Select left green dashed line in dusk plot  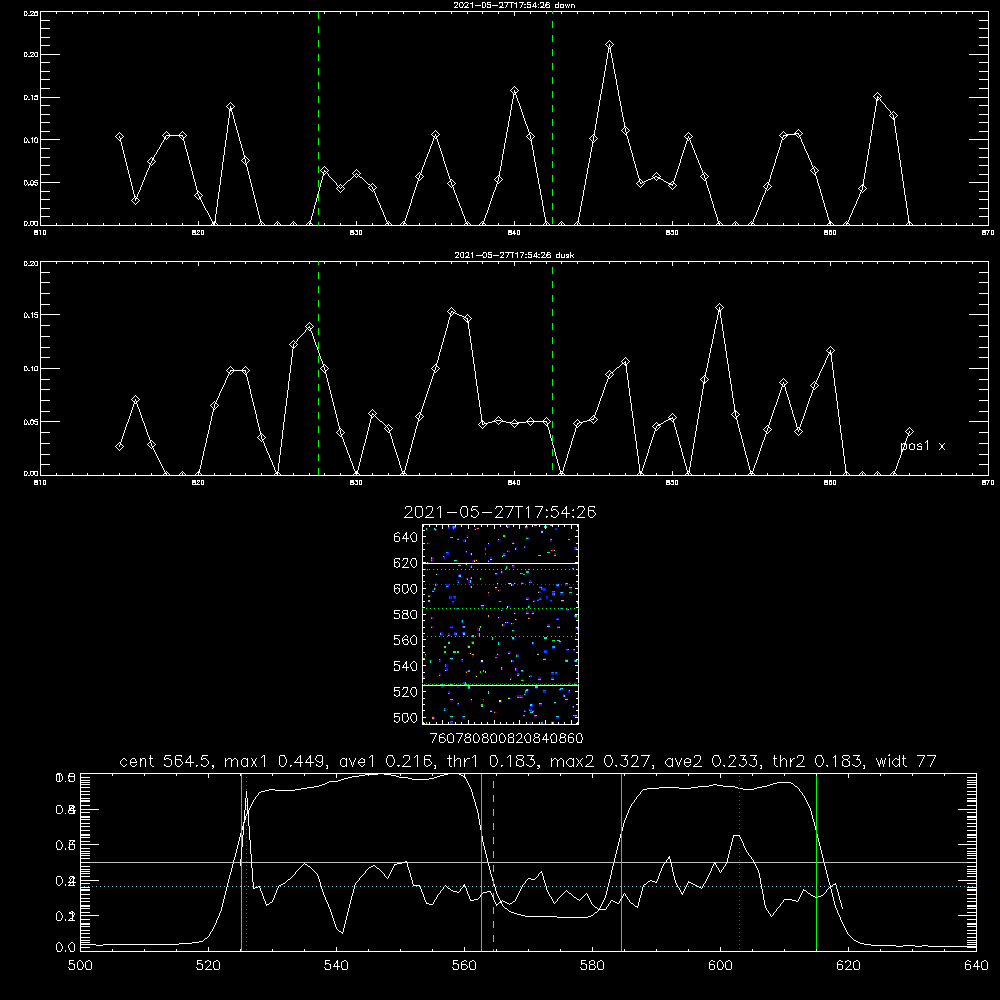tap(319, 369)
